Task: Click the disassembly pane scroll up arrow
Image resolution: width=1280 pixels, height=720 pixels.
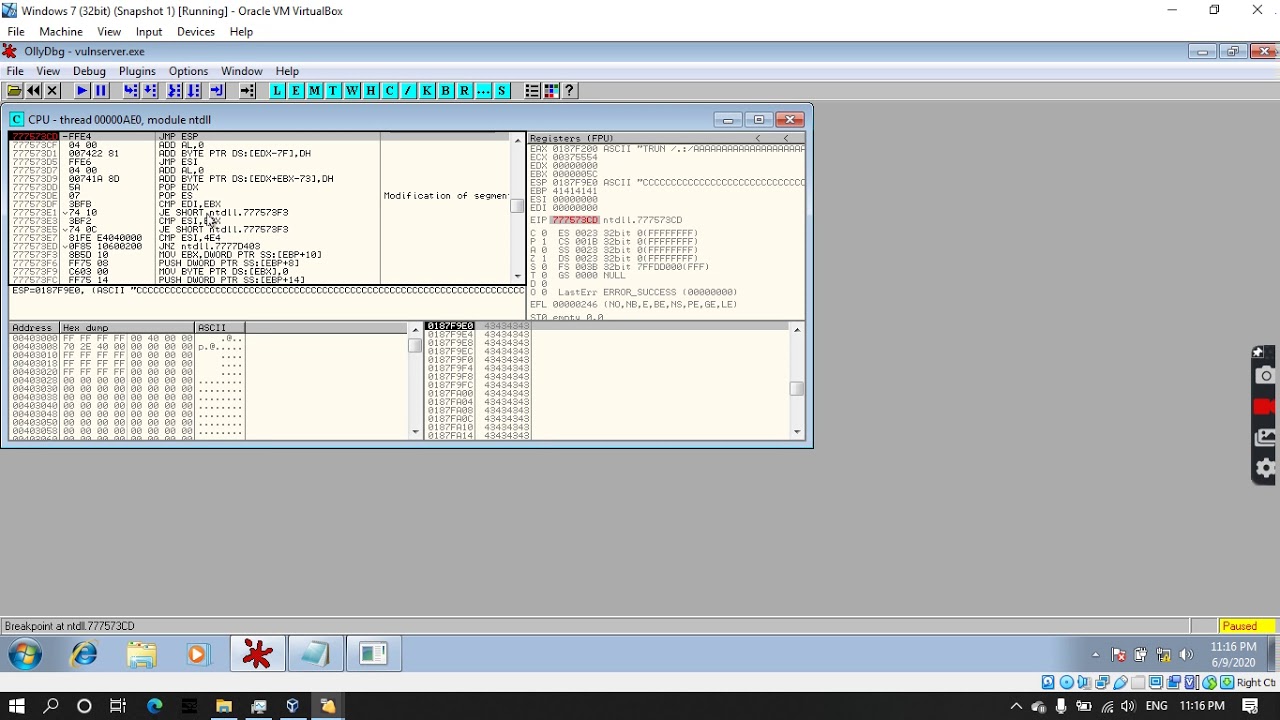Action: click(517, 140)
